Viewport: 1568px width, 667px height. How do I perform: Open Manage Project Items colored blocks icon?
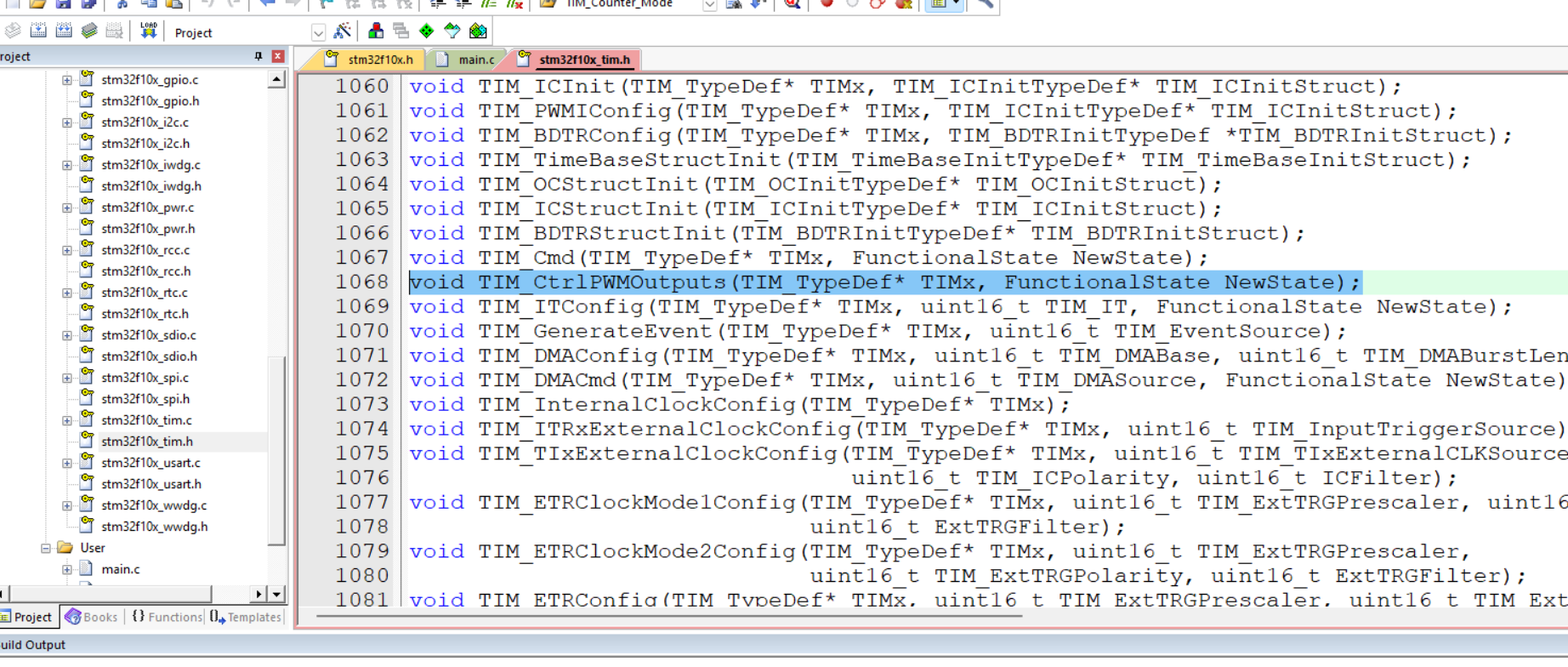[376, 31]
